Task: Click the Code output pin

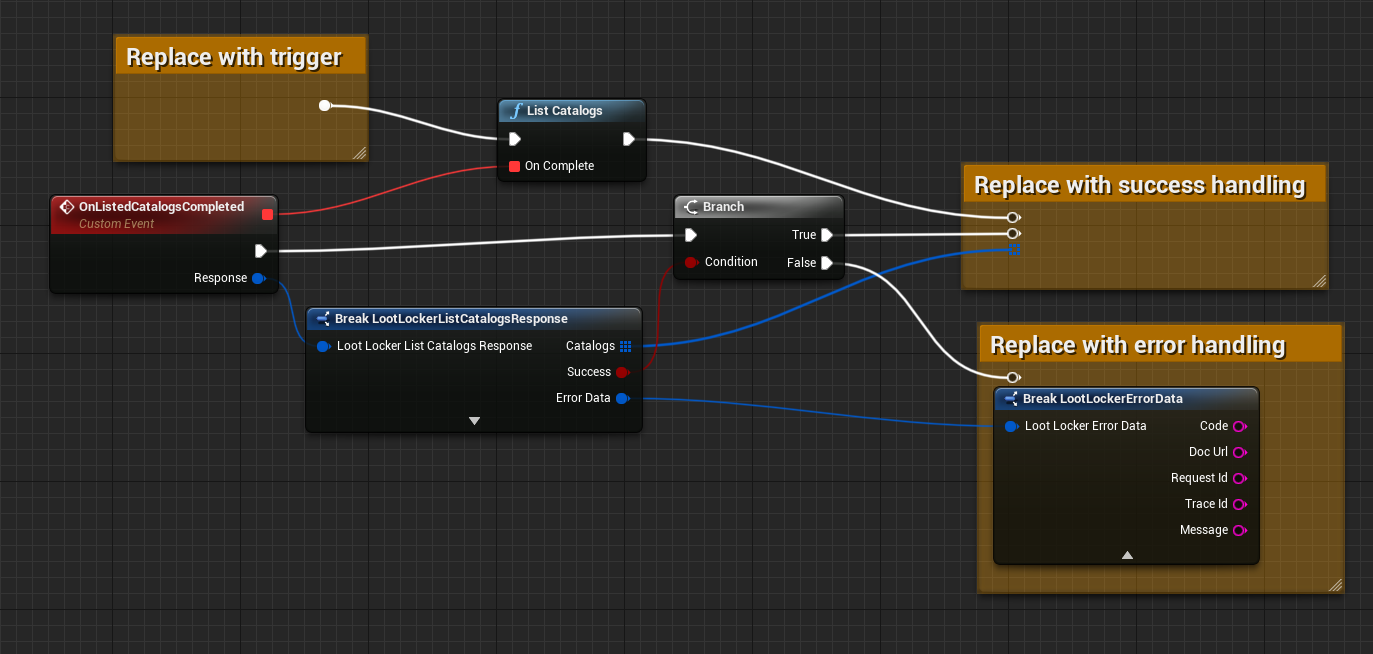Action: click(1239, 426)
